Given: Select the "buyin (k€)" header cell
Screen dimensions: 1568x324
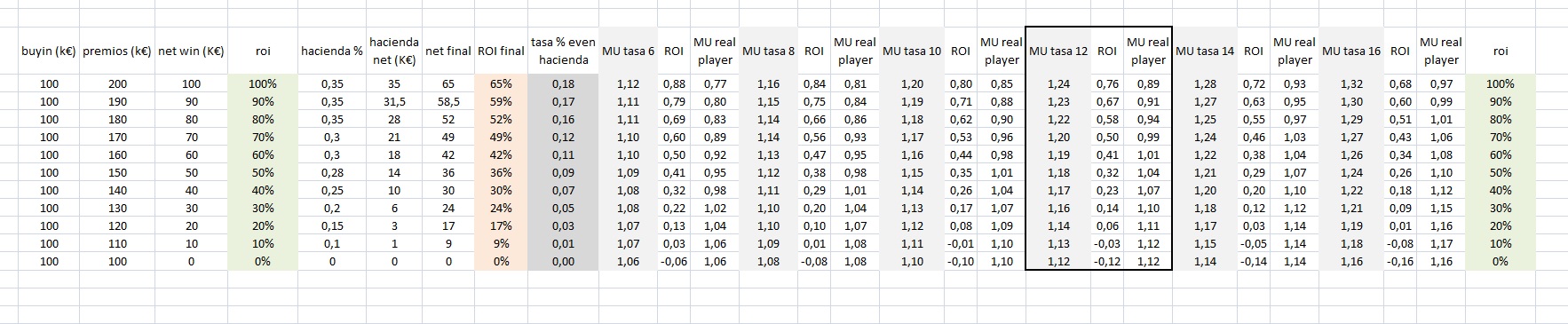Looking at the screenshot, I should pos(49,51).
